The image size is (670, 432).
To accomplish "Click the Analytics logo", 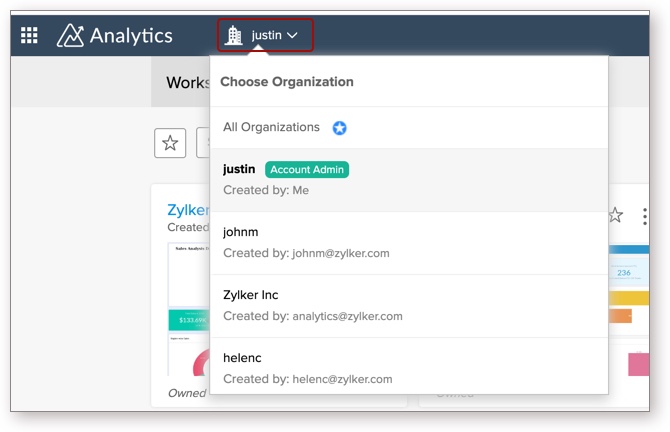I will click(x=115, y=35).
